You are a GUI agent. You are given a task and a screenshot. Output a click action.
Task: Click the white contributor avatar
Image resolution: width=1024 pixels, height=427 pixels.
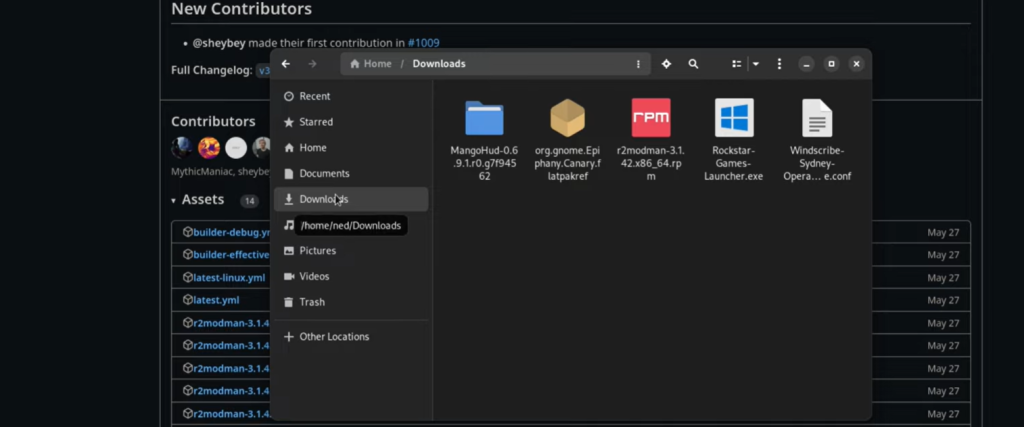click(236, 148)
